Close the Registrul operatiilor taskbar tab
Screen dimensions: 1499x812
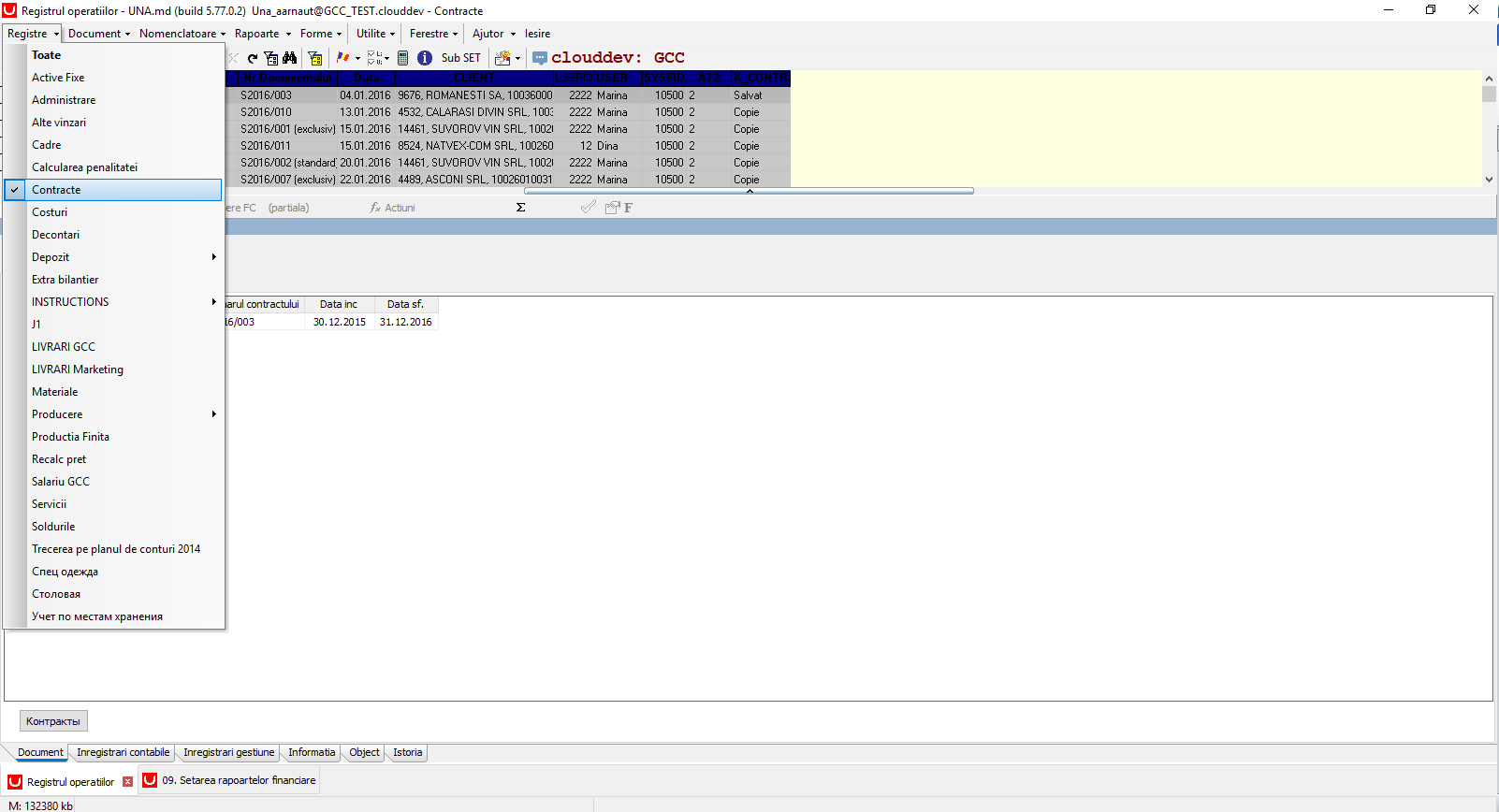(x=128, y=782)
